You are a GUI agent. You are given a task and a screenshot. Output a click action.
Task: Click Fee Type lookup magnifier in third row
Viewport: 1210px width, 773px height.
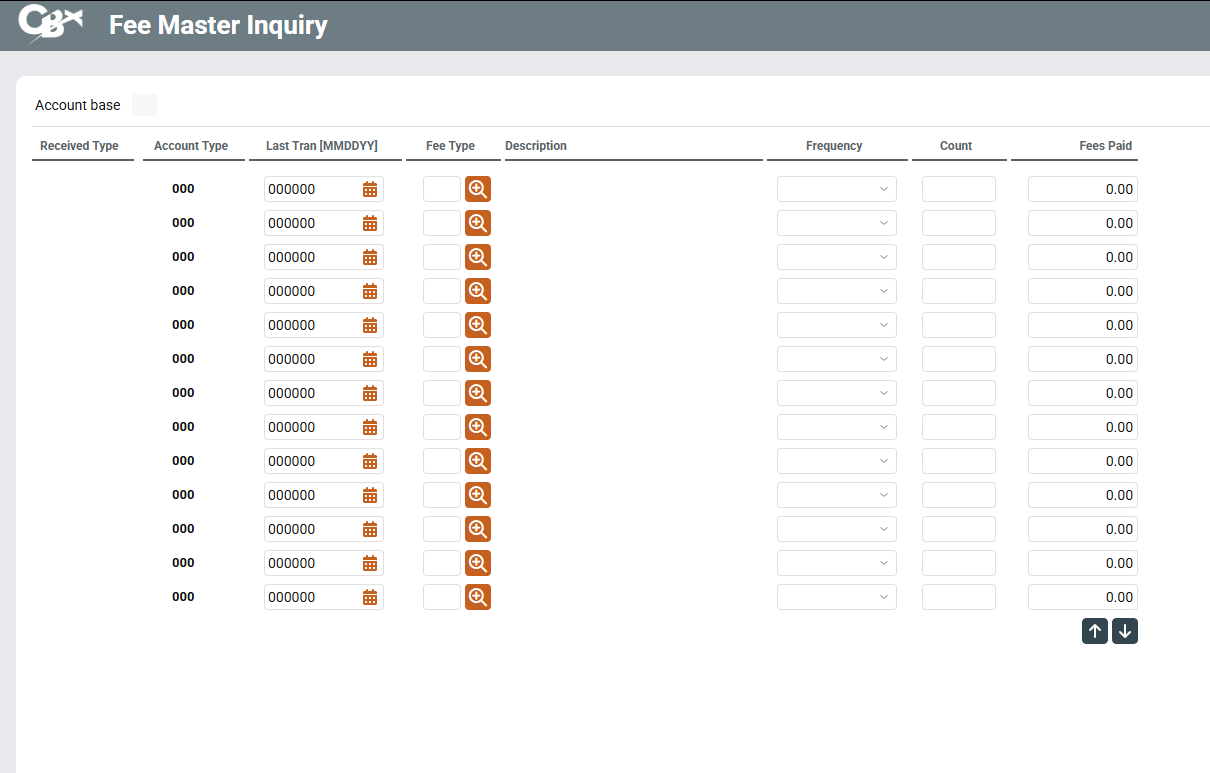478,257
